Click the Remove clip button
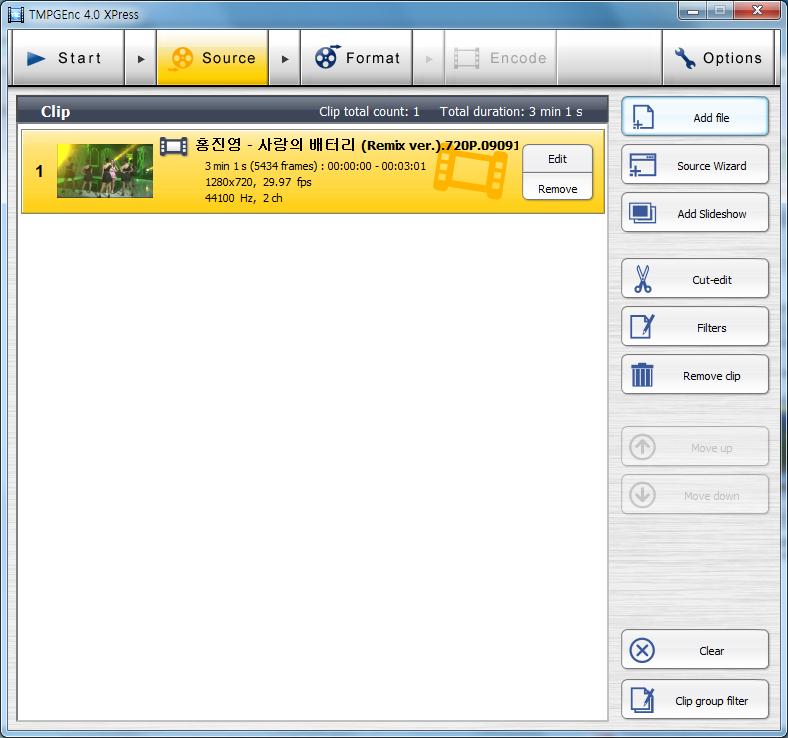 [x=695, y=375]
